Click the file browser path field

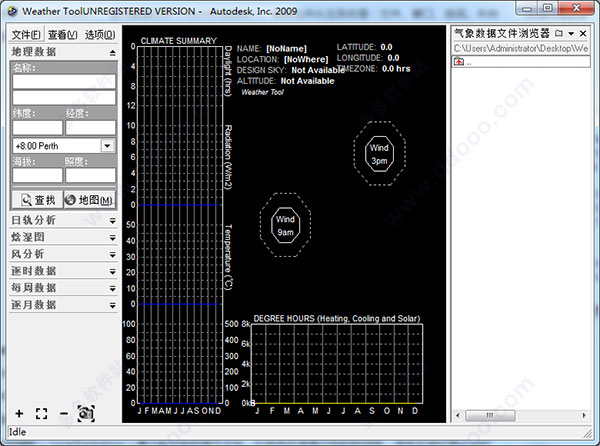point(521,49)
